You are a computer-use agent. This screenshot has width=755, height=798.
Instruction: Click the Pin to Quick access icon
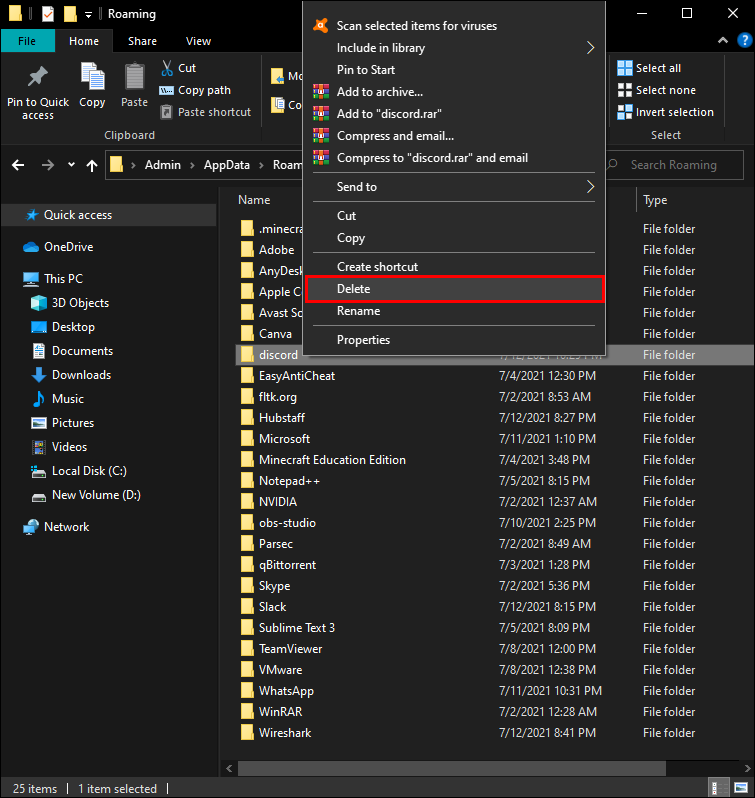(38, 77)
